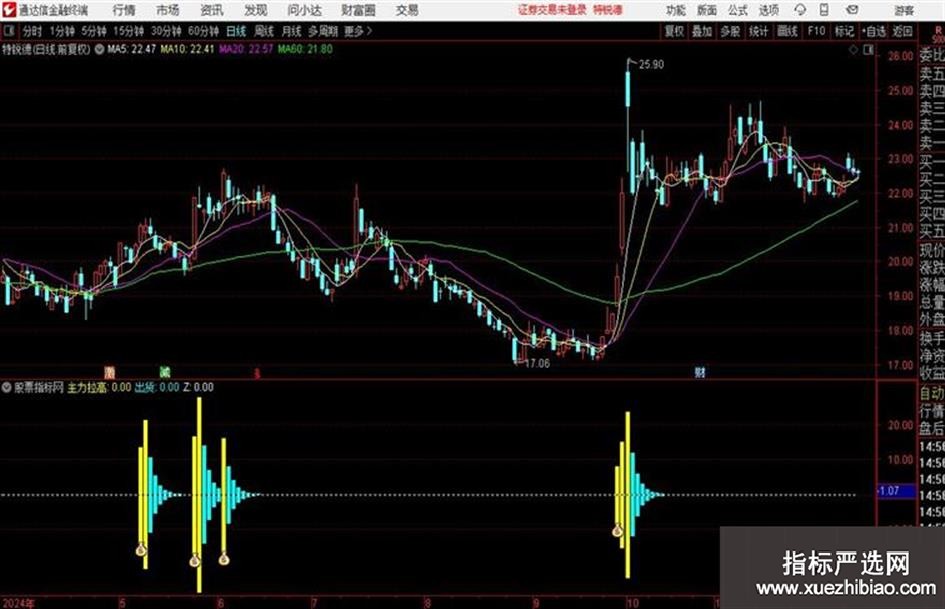Switch to the 15分钟 period tab
Screen dimensions: 945x609
coord(128,31)
